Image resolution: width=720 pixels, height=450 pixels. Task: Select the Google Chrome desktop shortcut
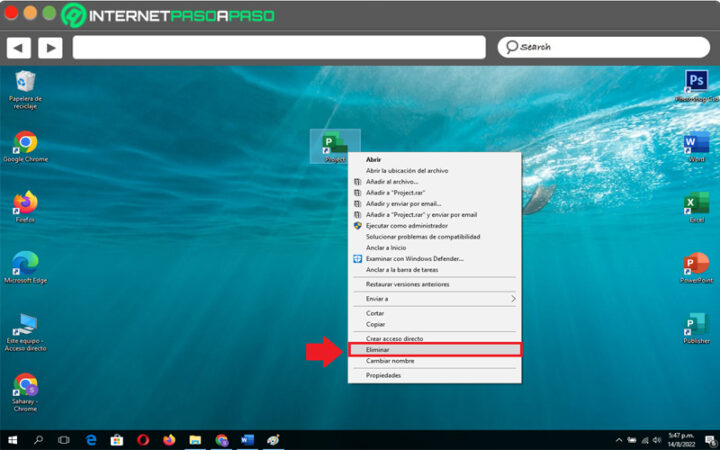click(x=25, y=146)
